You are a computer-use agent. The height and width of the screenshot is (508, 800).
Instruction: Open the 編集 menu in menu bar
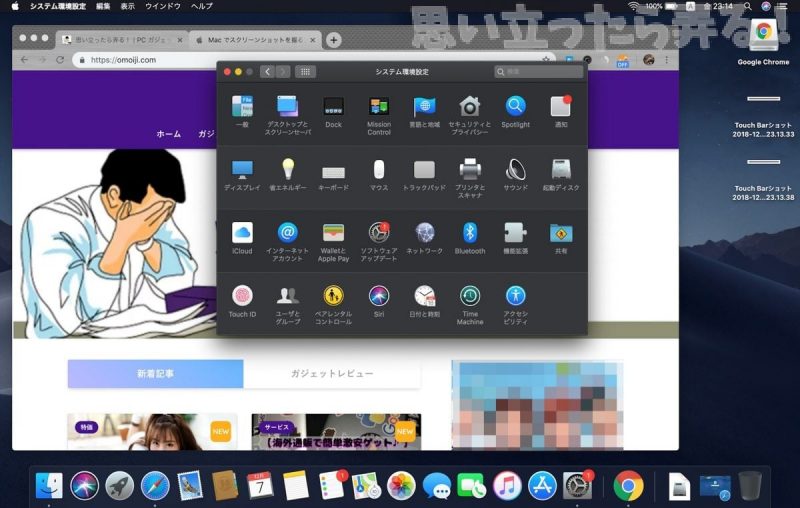click(x=103, y=6)
